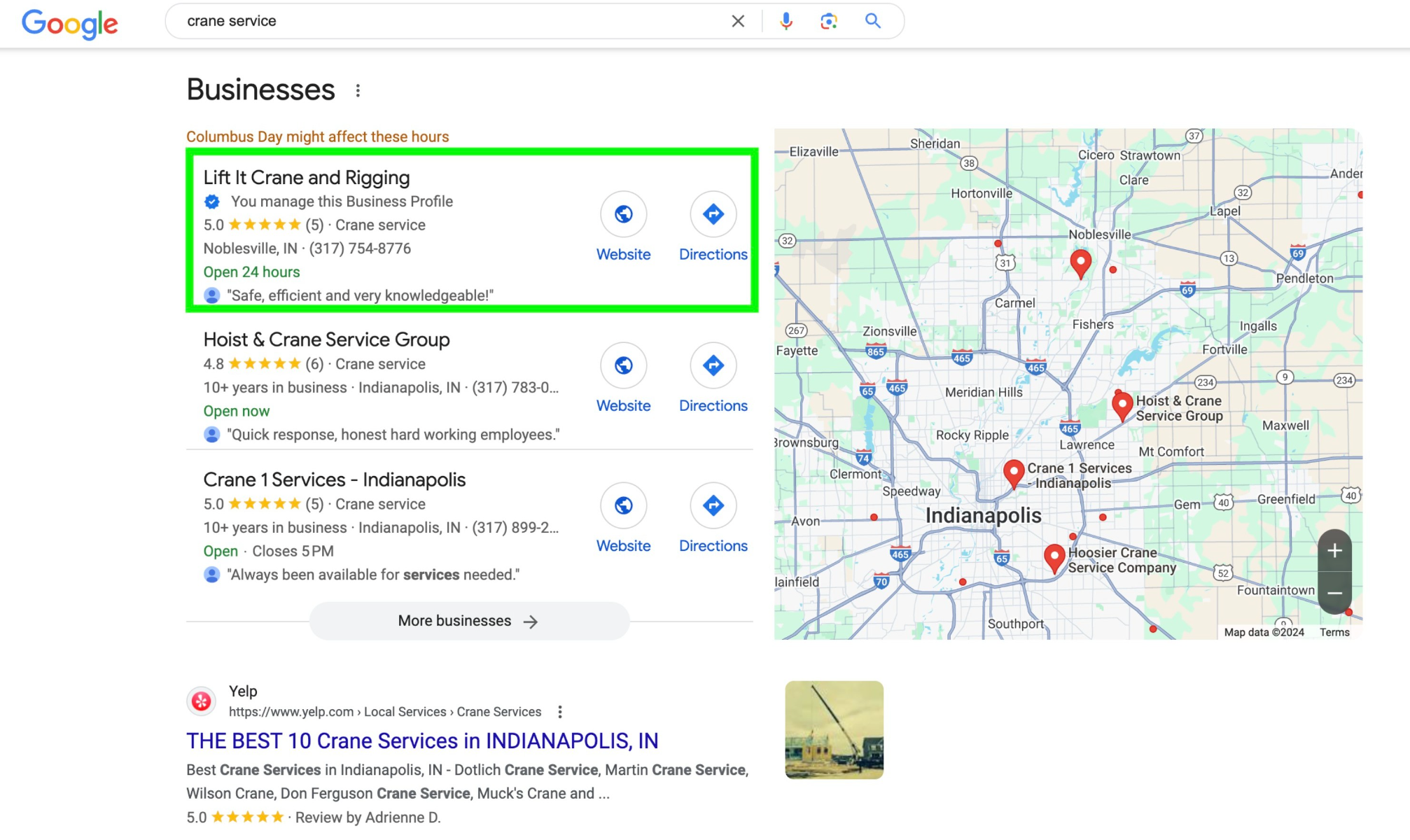This screenshot has height=840, width=1410.
Task: Click the map pin near Noblesville
Action: (x=1081, y=264)
